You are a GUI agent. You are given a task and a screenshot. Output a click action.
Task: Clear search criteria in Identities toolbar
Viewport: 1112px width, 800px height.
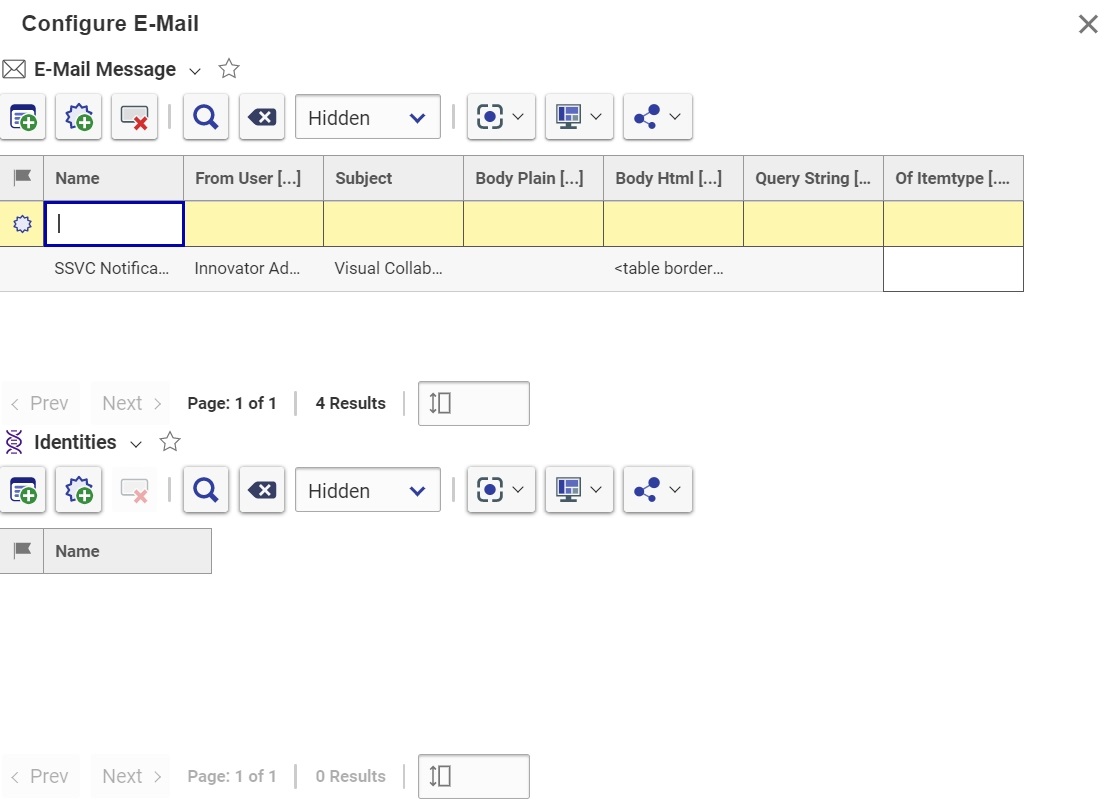point(262,490)
